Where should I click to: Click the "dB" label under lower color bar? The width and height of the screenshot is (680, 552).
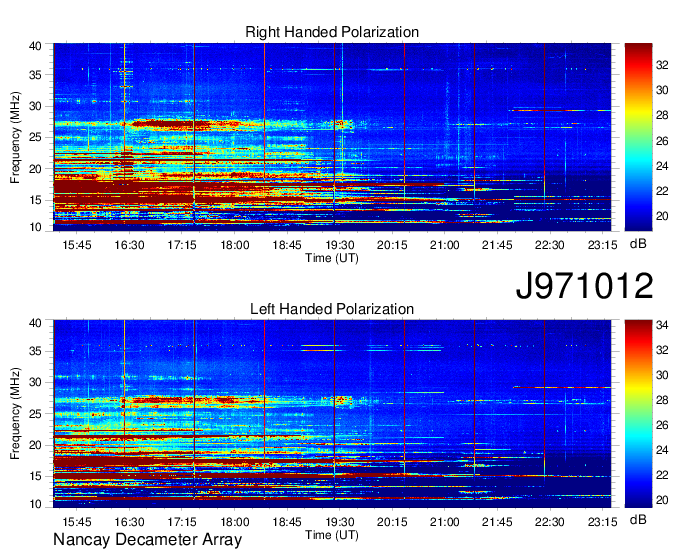tap(638, 519)
